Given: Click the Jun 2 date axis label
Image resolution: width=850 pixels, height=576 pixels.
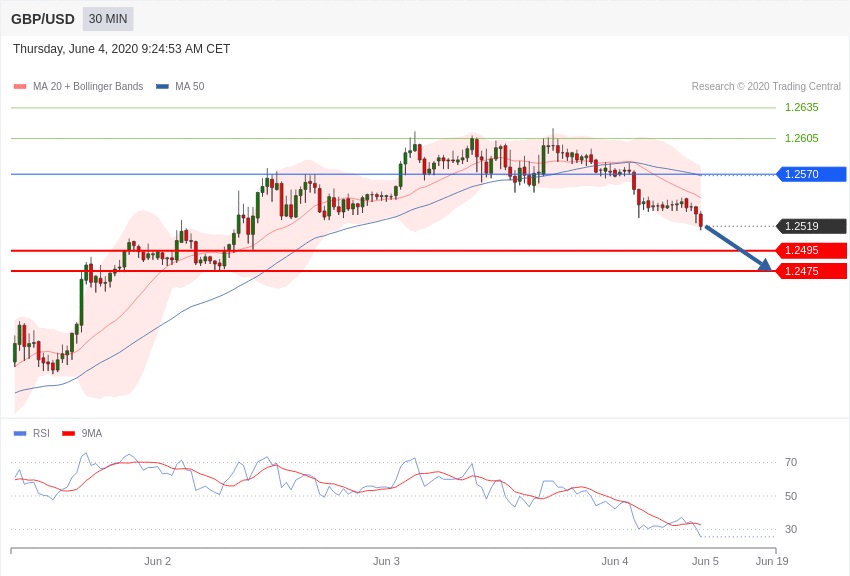Looking at the screenshot, I should pyautogui.click(x=158, y=561).
